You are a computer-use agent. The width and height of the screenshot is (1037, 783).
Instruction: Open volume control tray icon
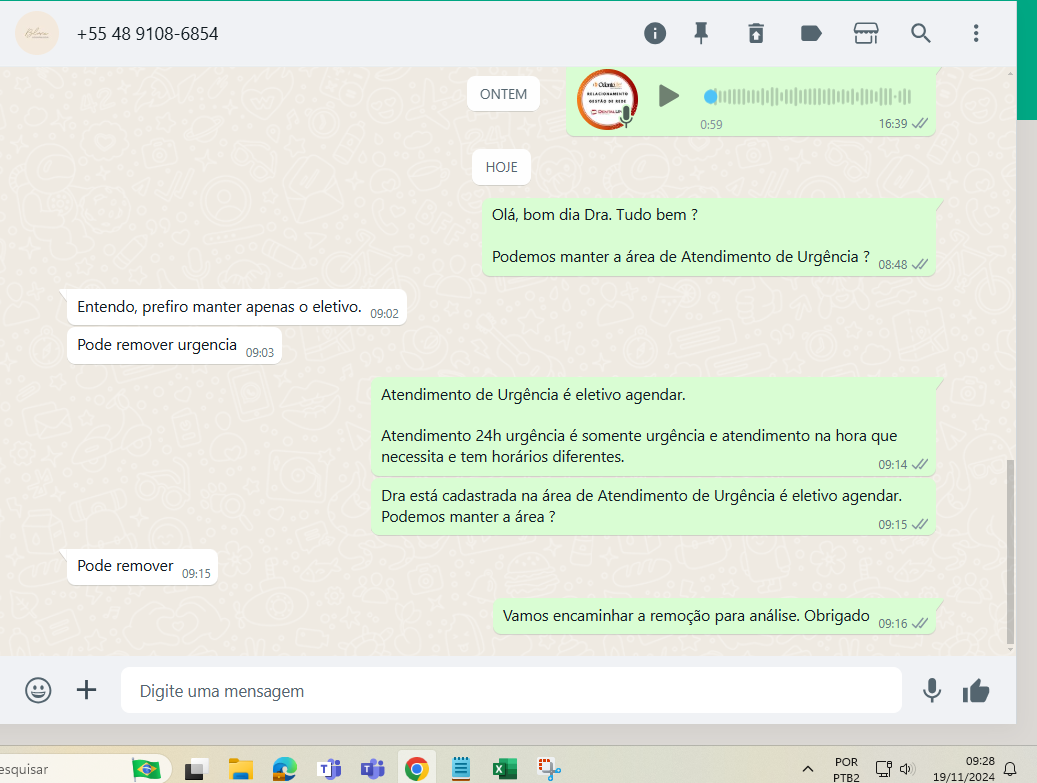pyautogui.click(x=907, y=769)
